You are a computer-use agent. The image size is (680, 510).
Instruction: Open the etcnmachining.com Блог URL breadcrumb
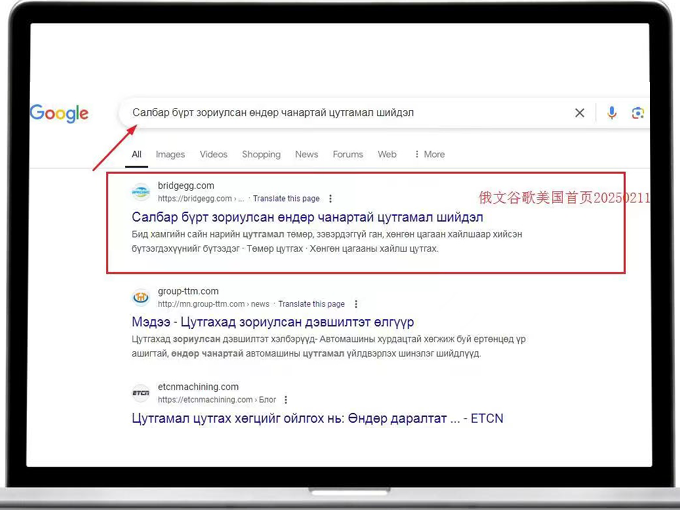217,400
